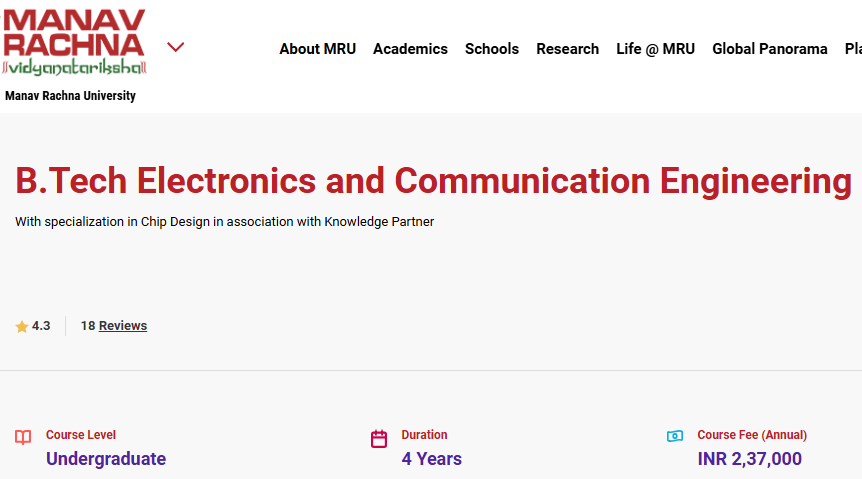Click the INR 2,37,000 fee value
This screenshot has height=479, width=862.
tap(749, 459)
